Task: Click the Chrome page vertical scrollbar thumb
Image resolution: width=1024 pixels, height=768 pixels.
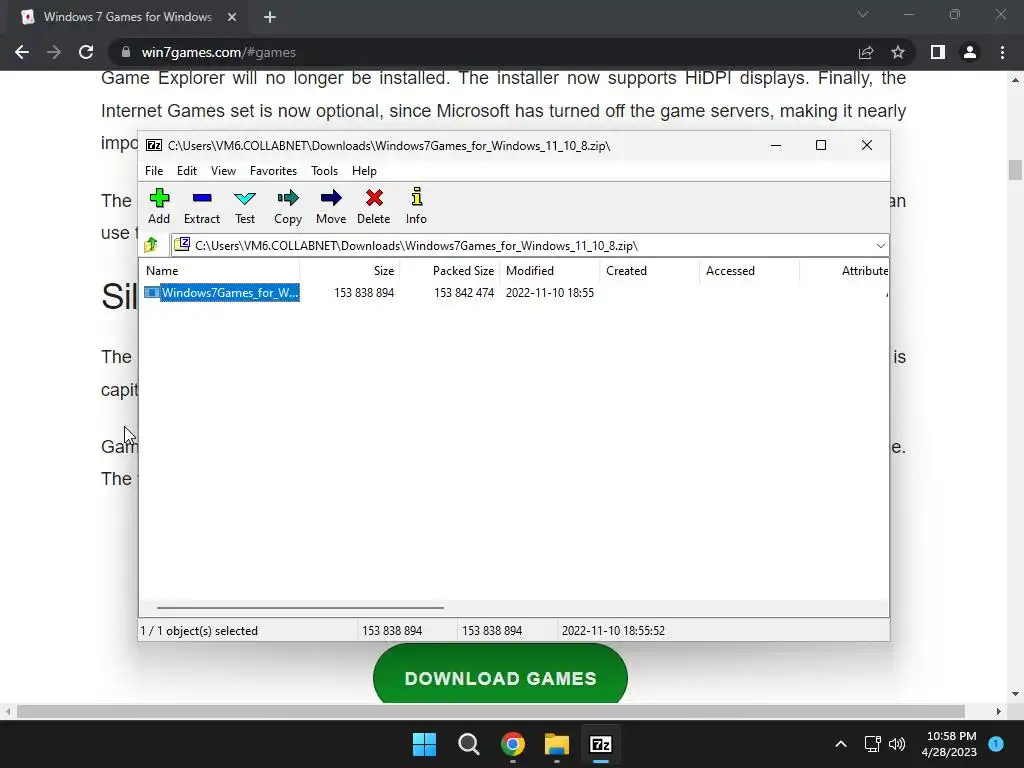Action: (x=1015, y=169)
